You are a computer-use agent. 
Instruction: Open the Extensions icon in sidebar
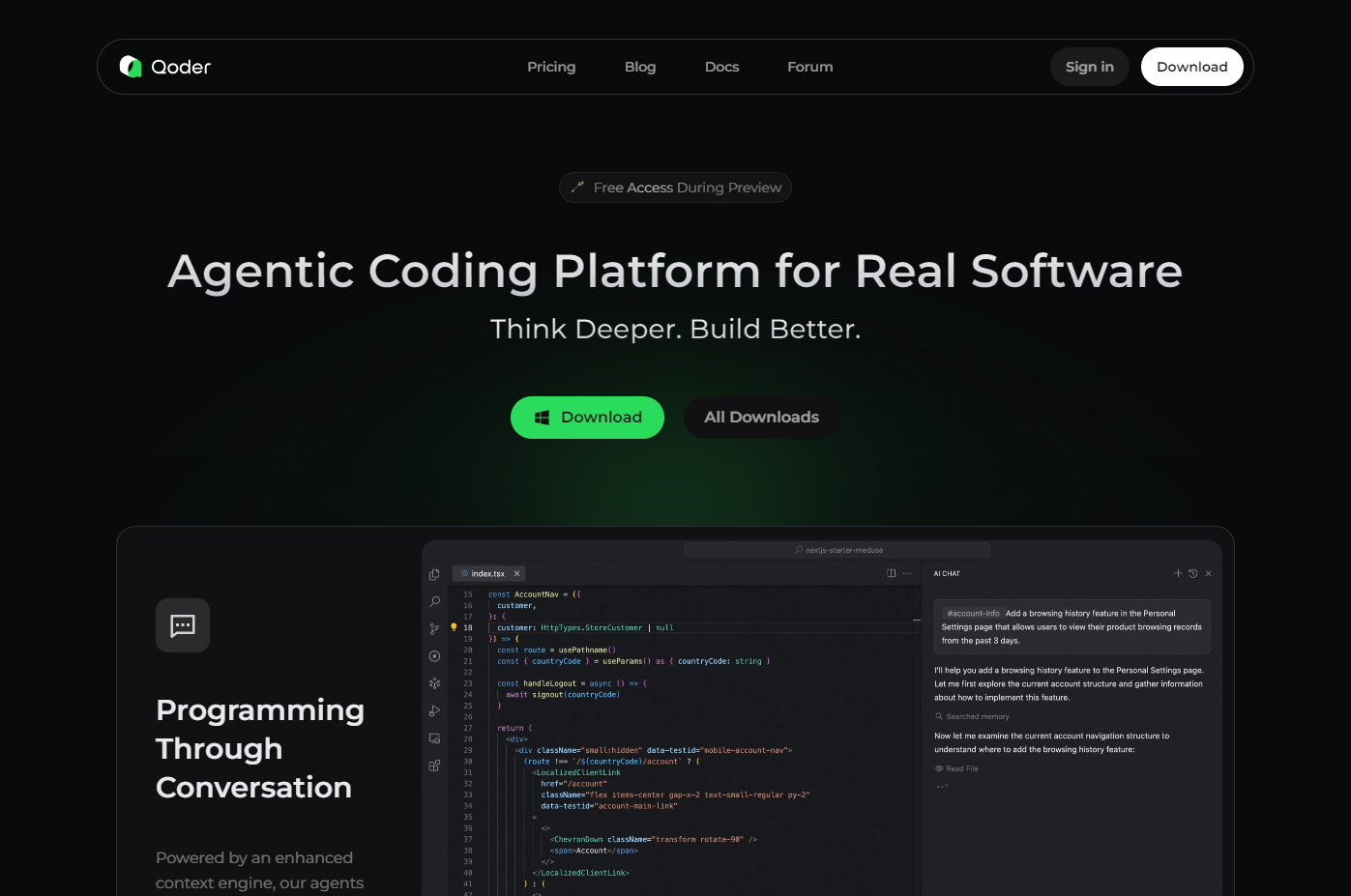[x=434, y=766]
